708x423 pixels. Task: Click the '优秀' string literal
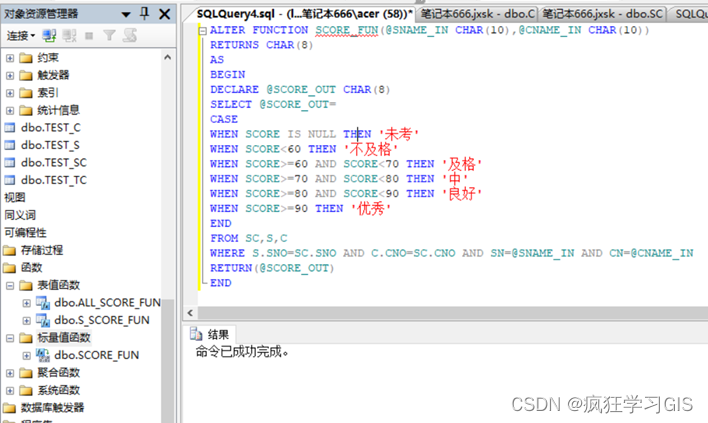pyautogui.click(x=371, y=209)
